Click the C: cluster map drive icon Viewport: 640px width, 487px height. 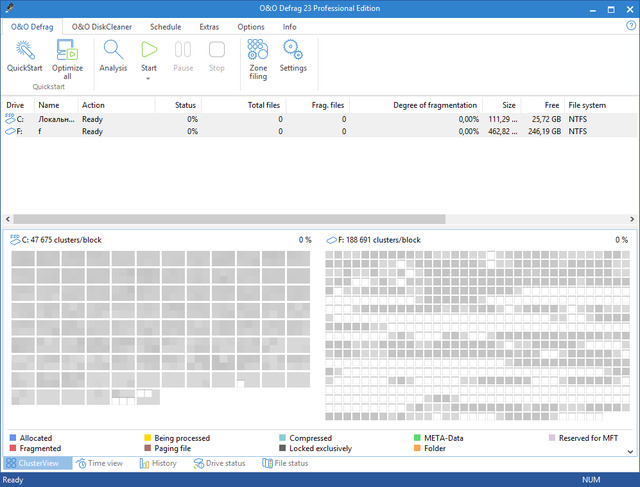pyautogui.click(x=15, y=240)
